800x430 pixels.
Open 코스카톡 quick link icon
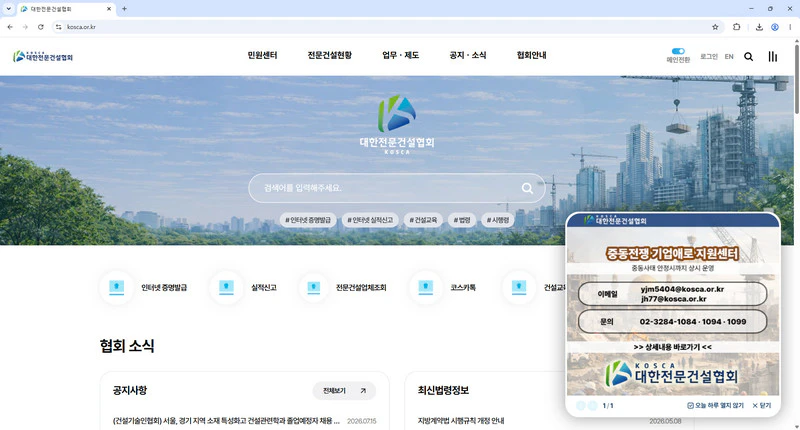pos(426,288)
